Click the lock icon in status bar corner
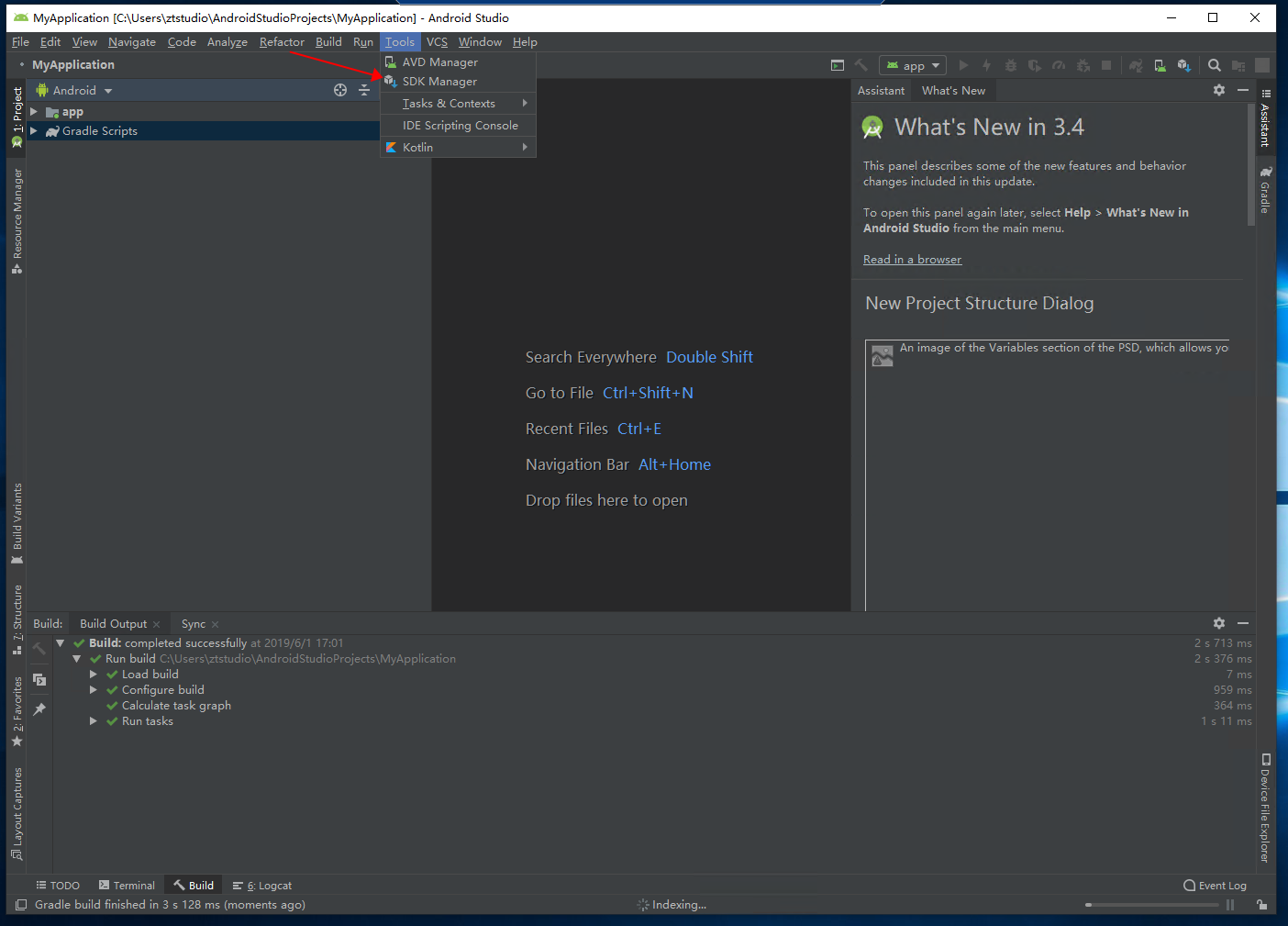Image resolution: width=1288 pixels, height=926 pixels. 1262,905
